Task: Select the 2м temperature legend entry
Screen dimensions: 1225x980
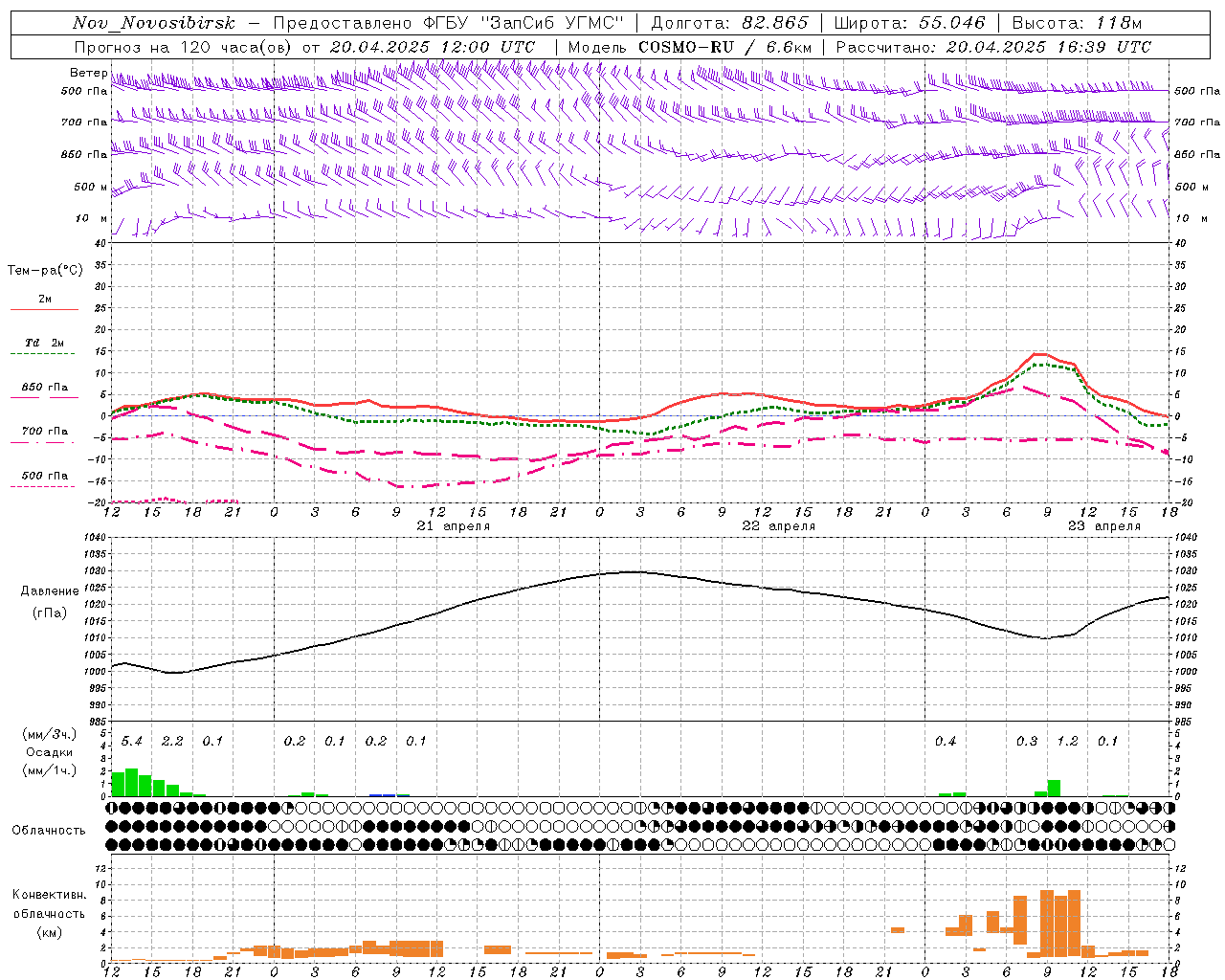Action: coord(45,299)
